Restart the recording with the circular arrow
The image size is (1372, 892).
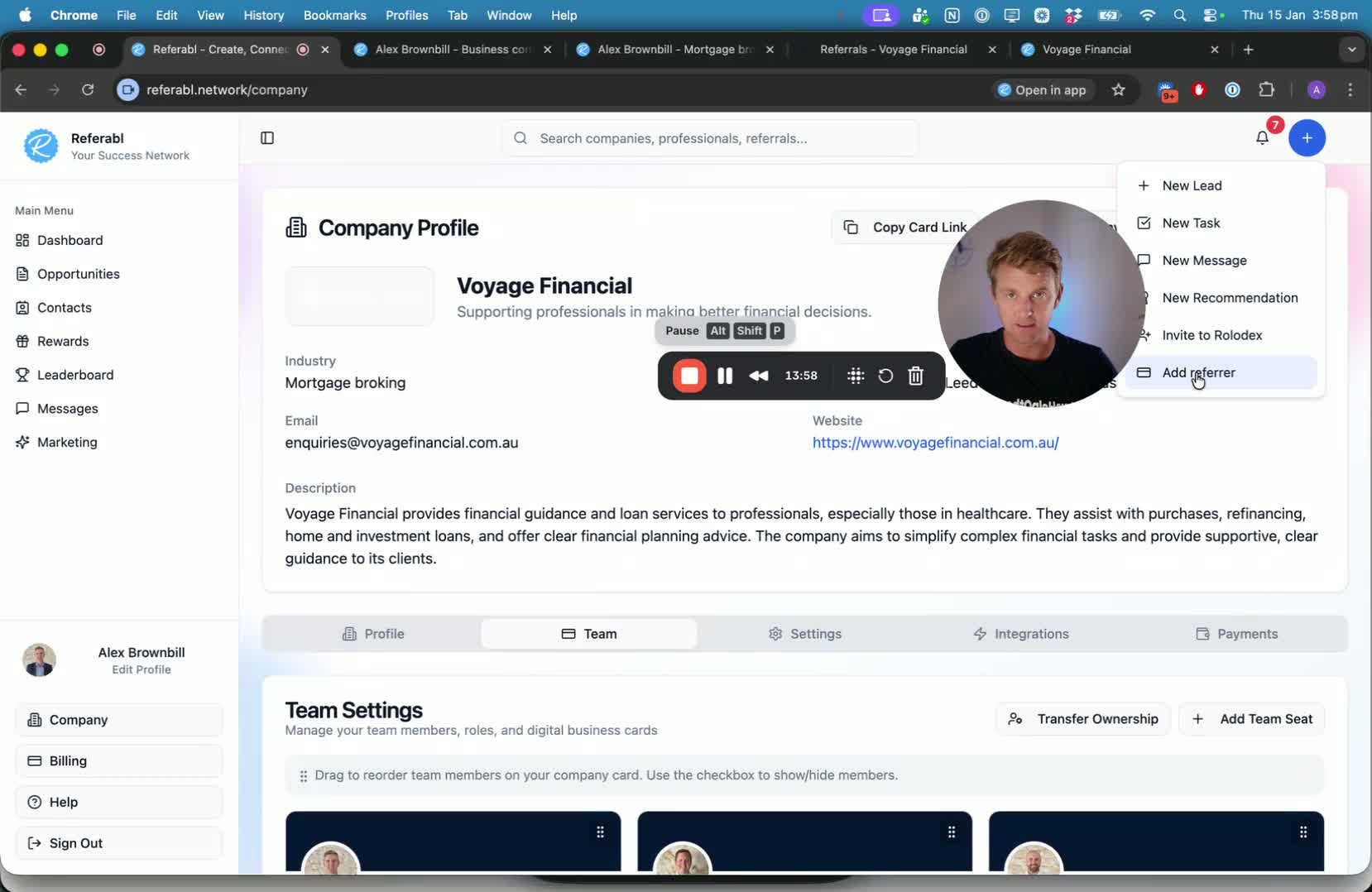click(x=885, y=376)
